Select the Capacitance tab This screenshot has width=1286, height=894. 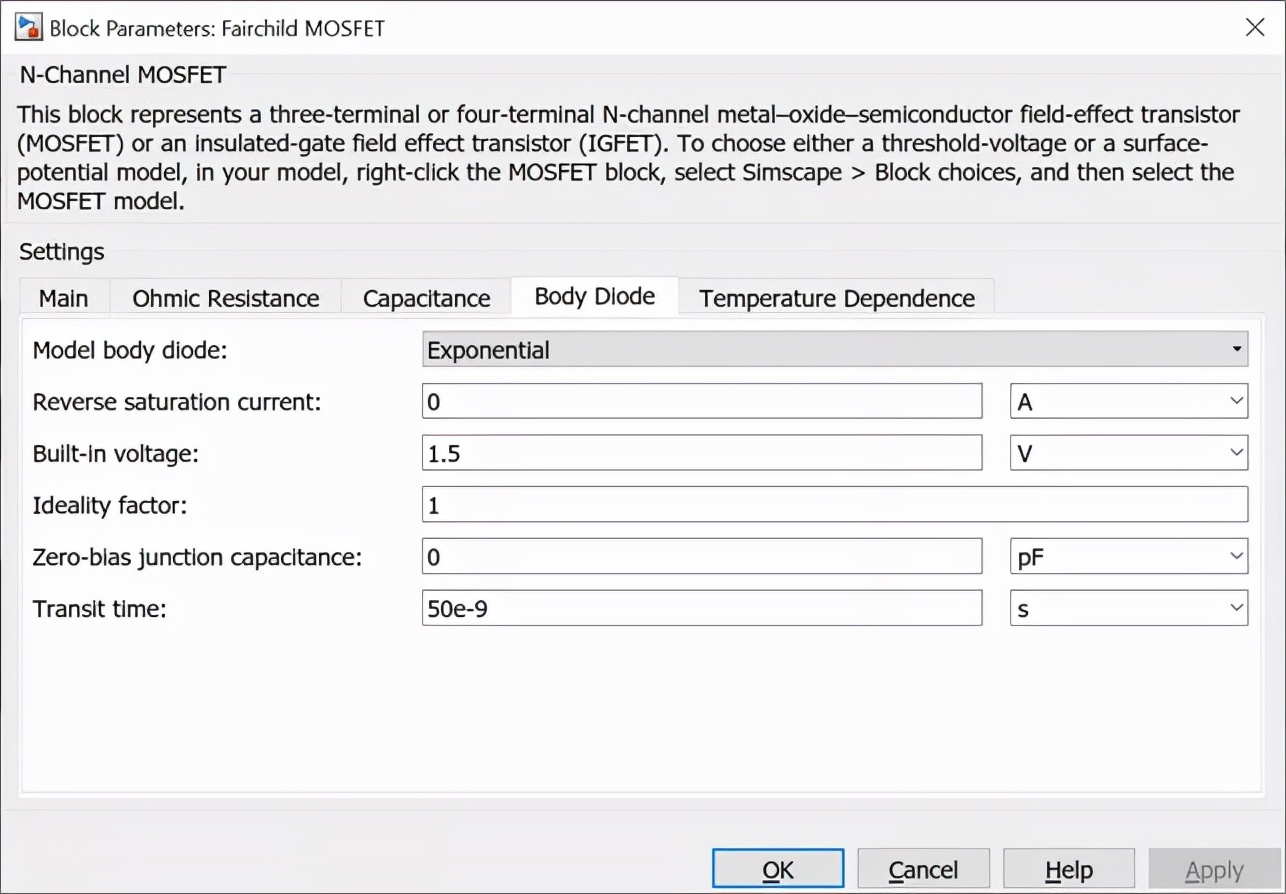(426, 298)
